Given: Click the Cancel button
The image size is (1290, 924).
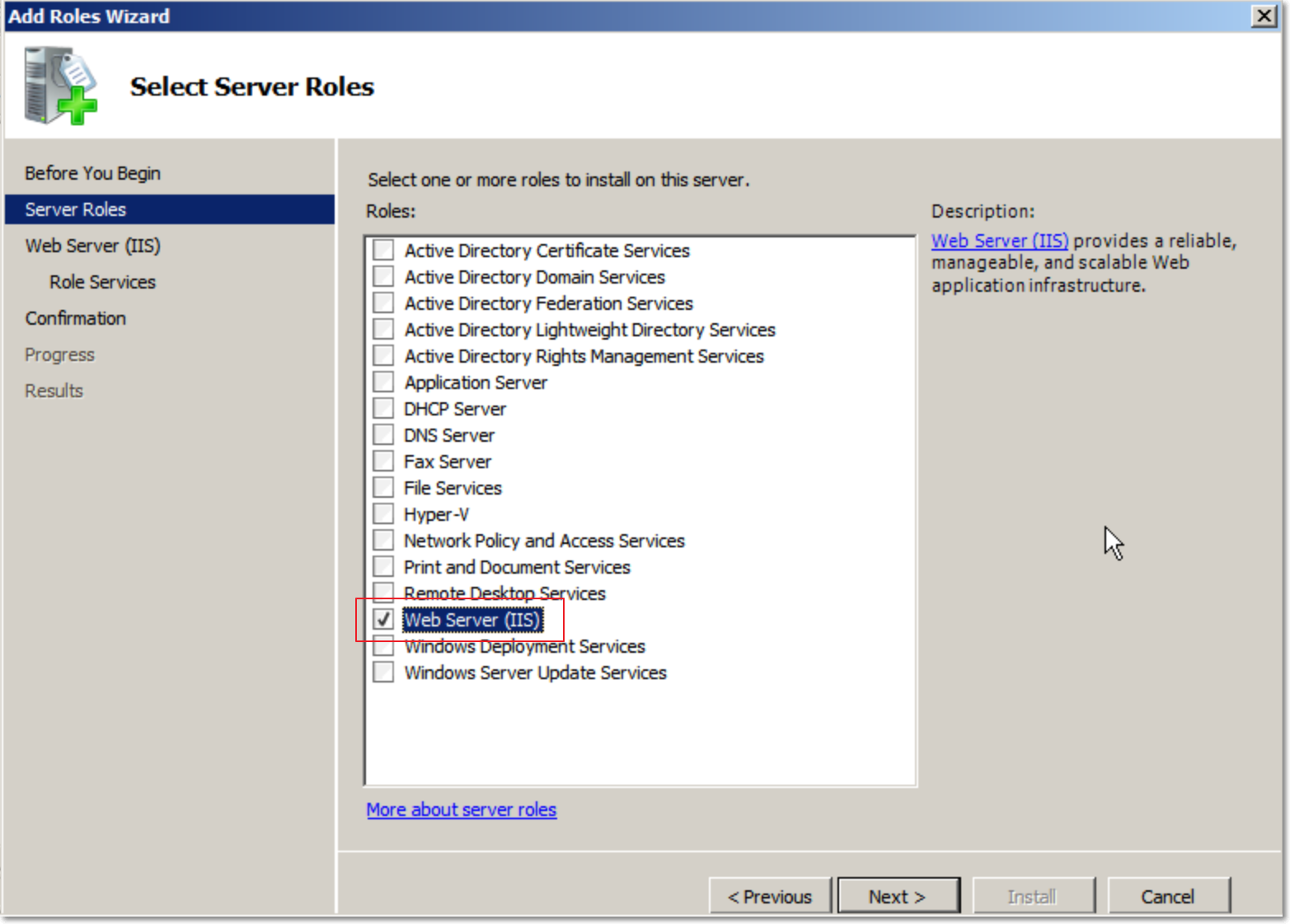Looking at the screenshot, I should [1168, 895].
